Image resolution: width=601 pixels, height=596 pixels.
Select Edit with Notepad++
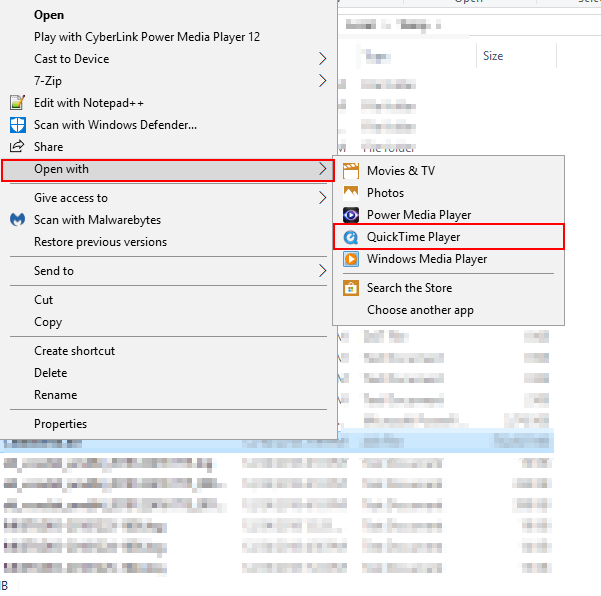point(169,103)
